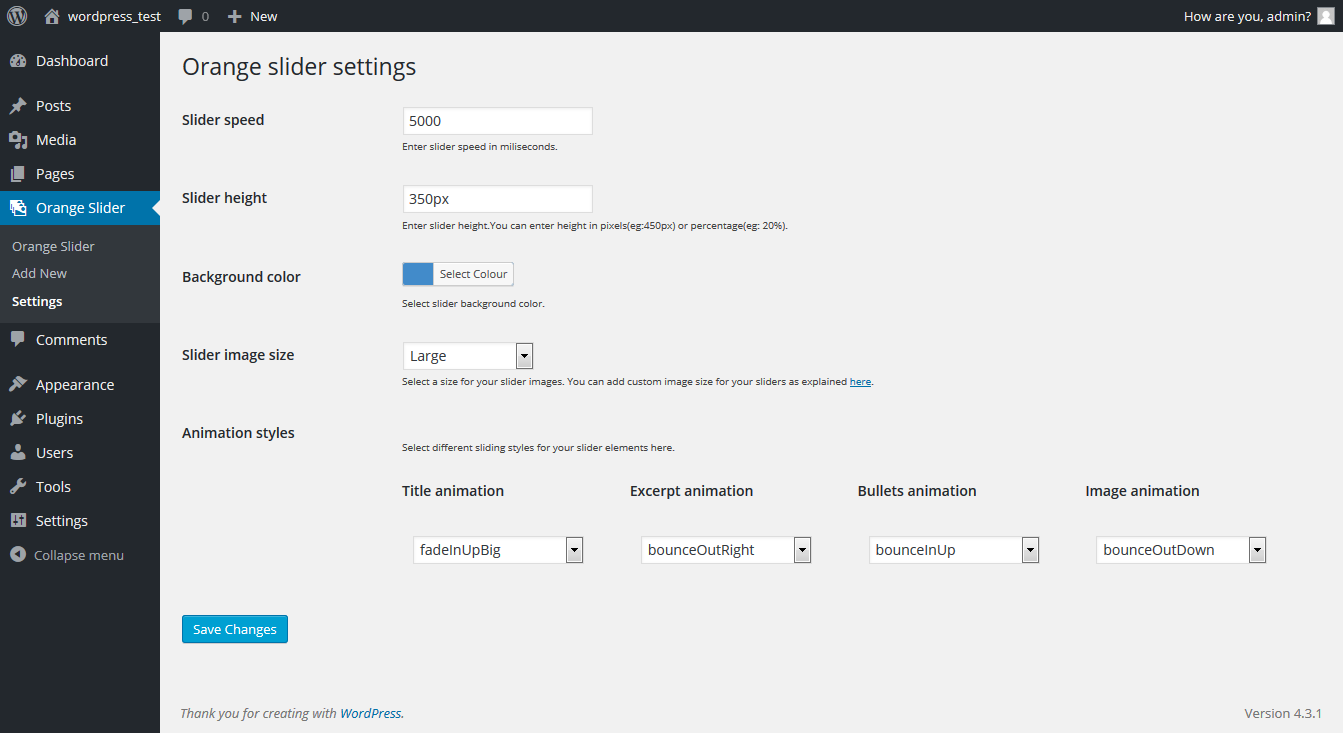This screenshot has width=1343, height=733.
Task: Select Orange Slider submenu item
Action: tap(53, 246)
